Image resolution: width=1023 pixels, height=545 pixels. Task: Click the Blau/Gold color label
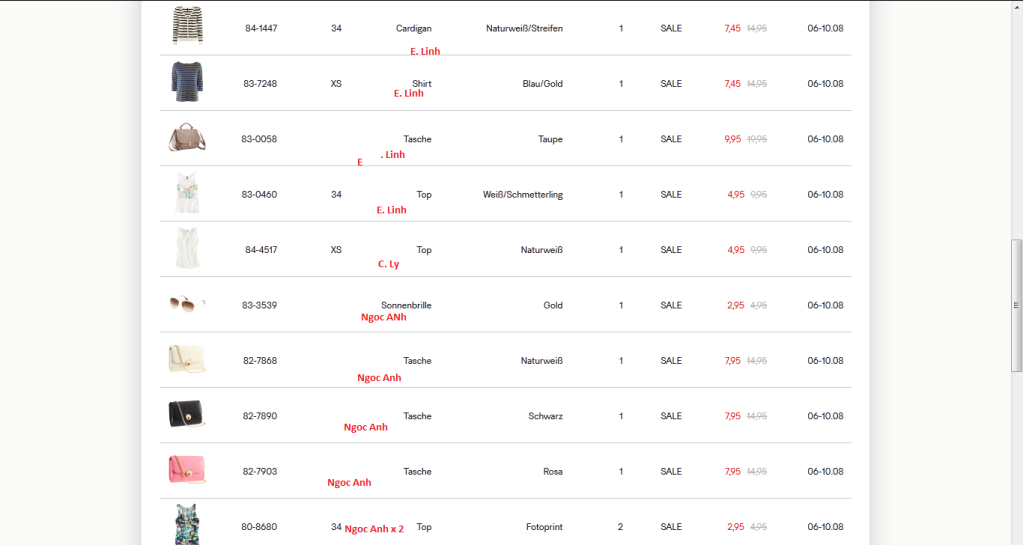(543, 84)
